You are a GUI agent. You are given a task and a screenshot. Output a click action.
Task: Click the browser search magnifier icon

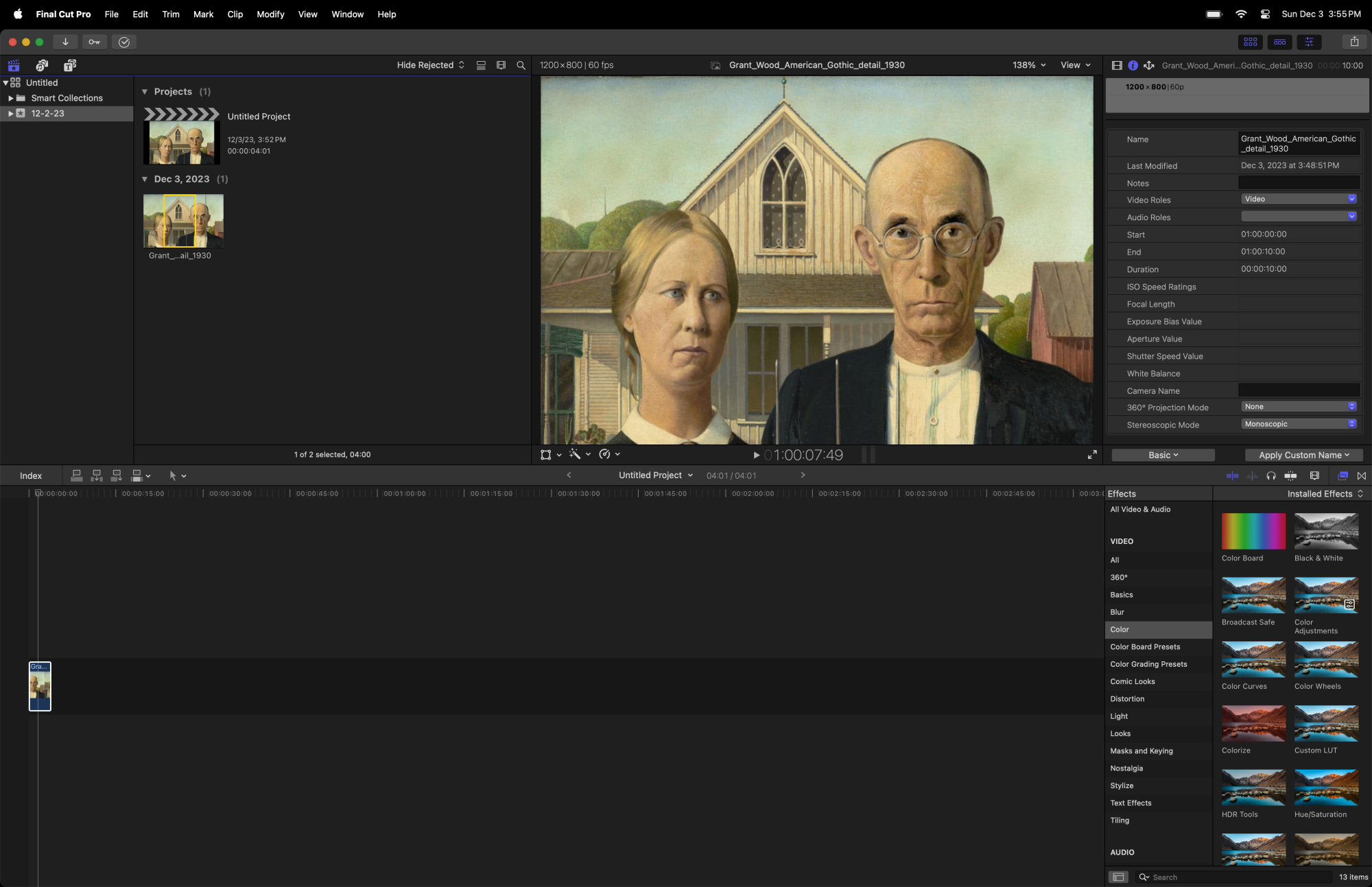click(x=521, y=65)
